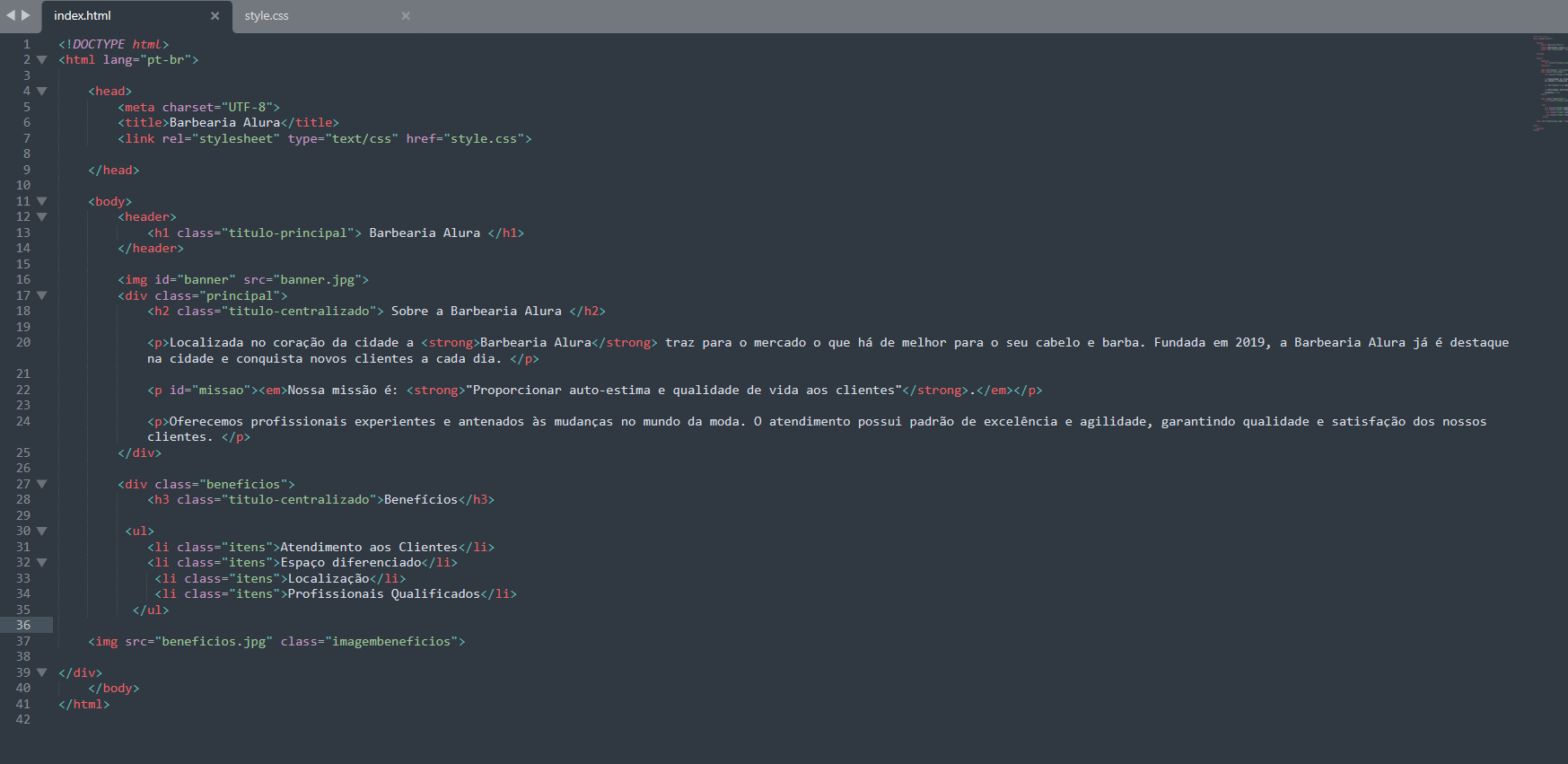
Task: Click the h3 Benefícios heading line
Action: click(x=321, y=500)
